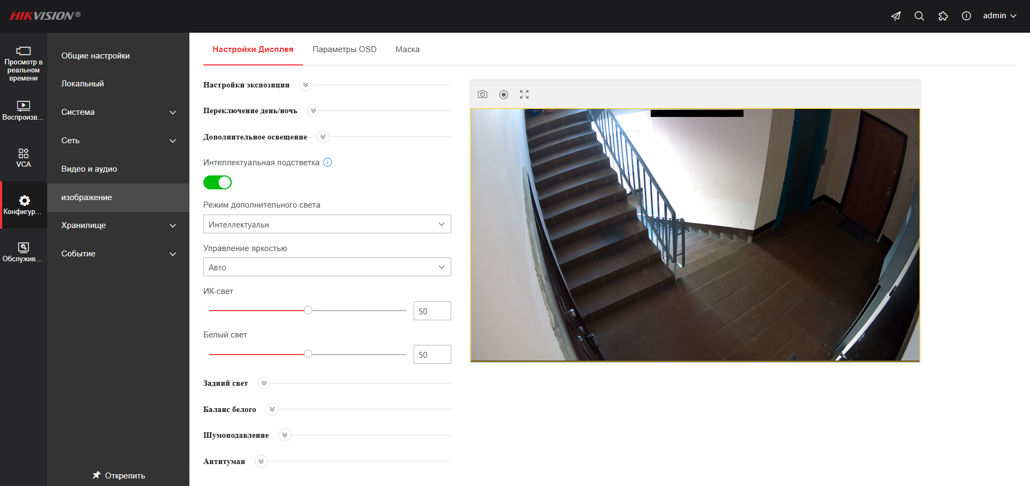Enter full screen preview mode

[x=524, y=95]
